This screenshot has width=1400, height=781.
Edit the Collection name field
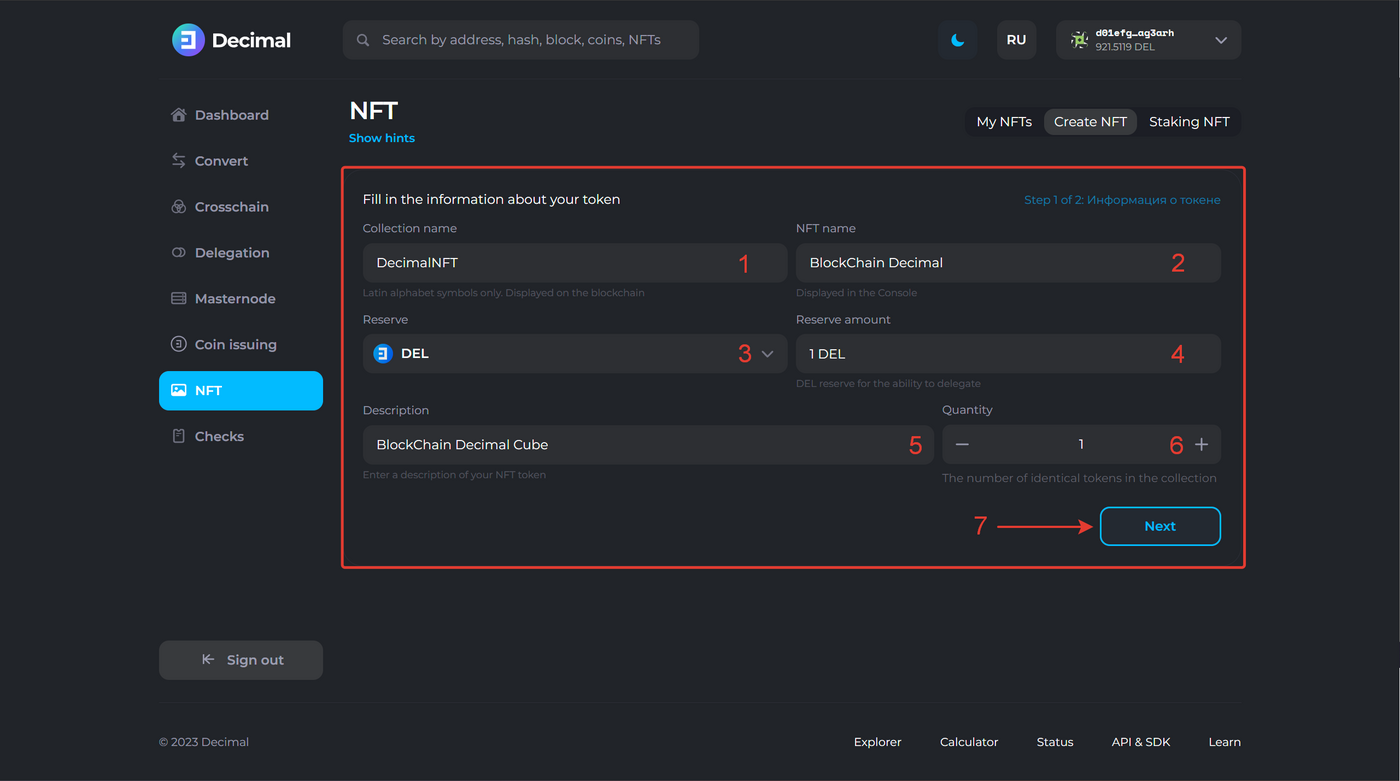coord(575,263)
